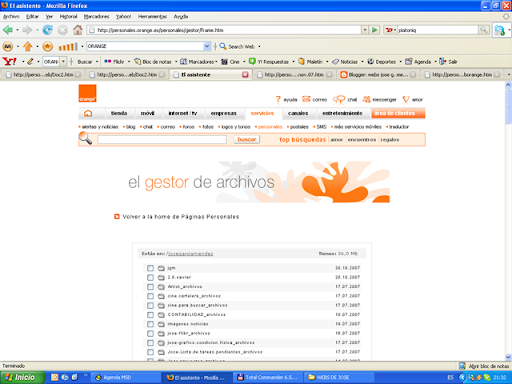This screenshot has height=384, width=512.
Task: Open the ORANGE toolbar search combo dropdown
Action: tap(207, 46)
